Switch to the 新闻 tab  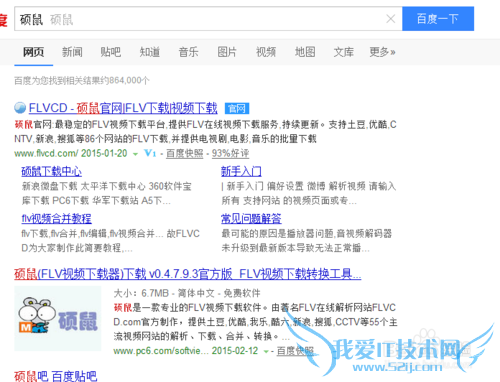(x=72, y=52)
